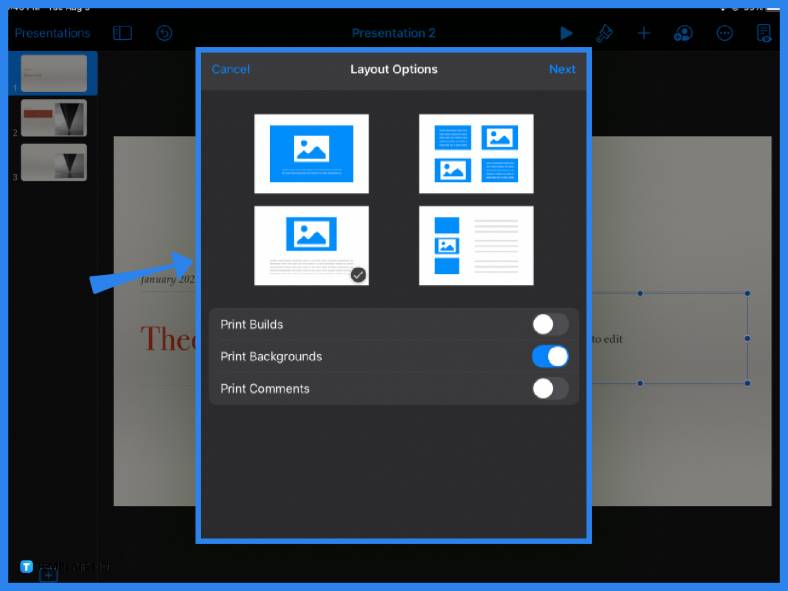Screen dimensions: 788x591
Task: Toggle the slide navigator view icon
Action: click(122, 33)
